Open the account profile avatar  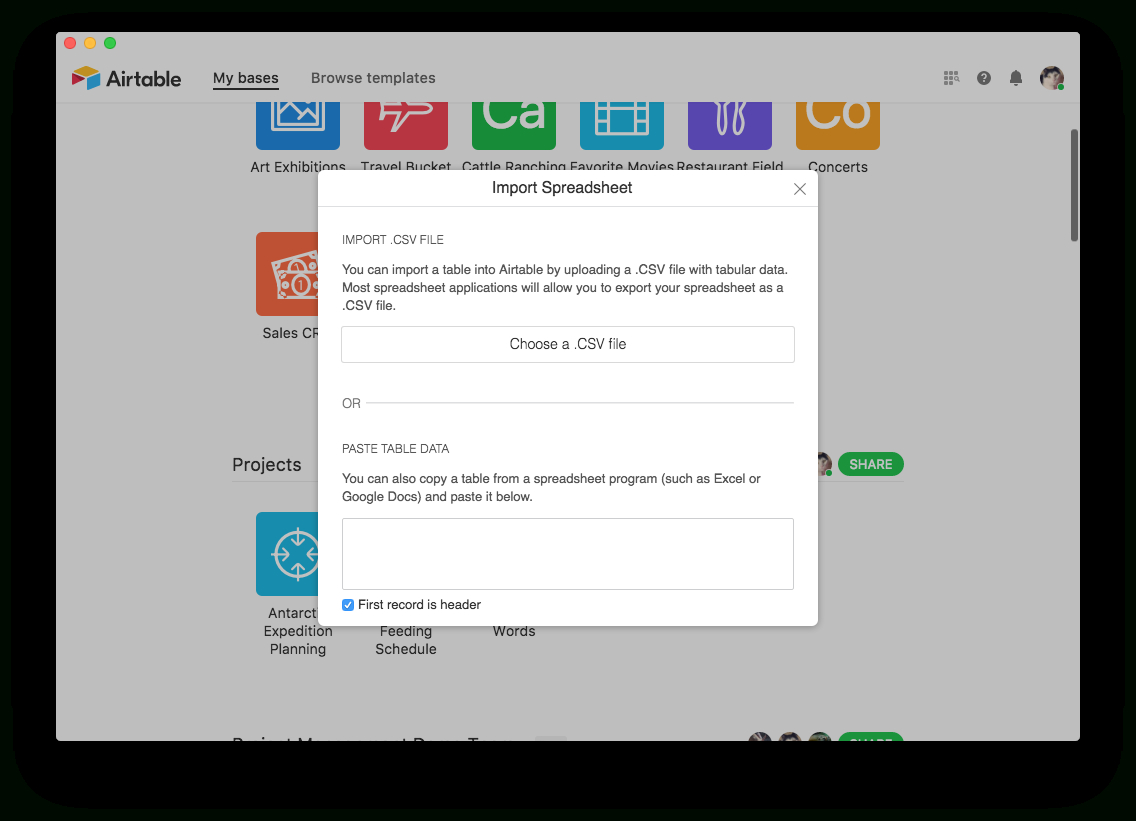(x=1052, y=78)
